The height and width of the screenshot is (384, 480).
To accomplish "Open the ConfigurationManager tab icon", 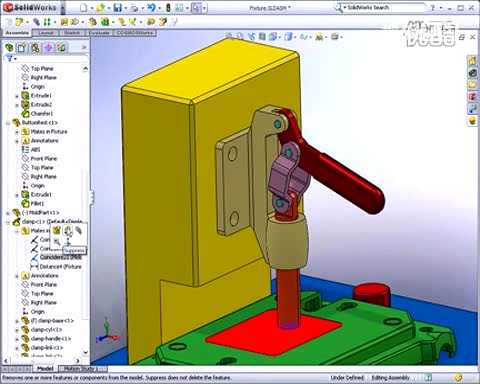I will coord(35,48).
